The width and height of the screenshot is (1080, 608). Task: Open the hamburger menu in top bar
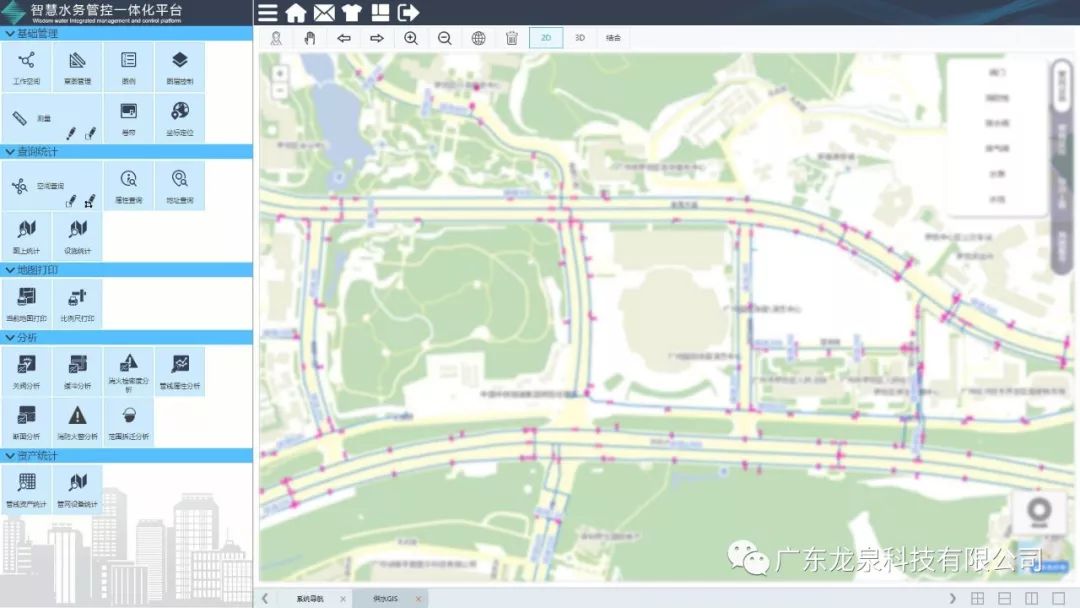pos(268,13)
